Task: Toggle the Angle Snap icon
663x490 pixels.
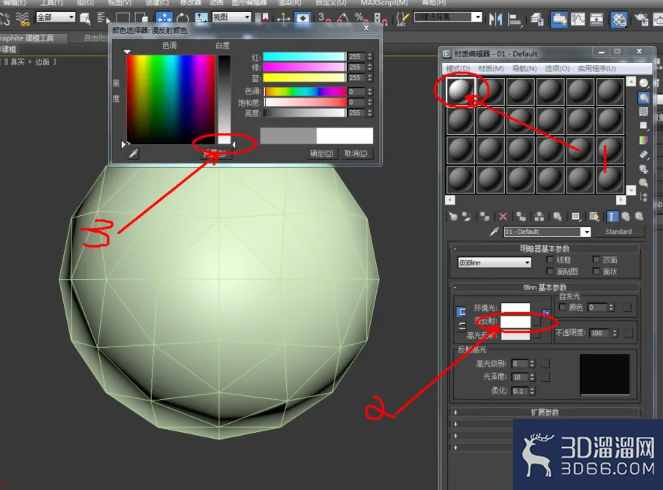Action: click(343, 18)
